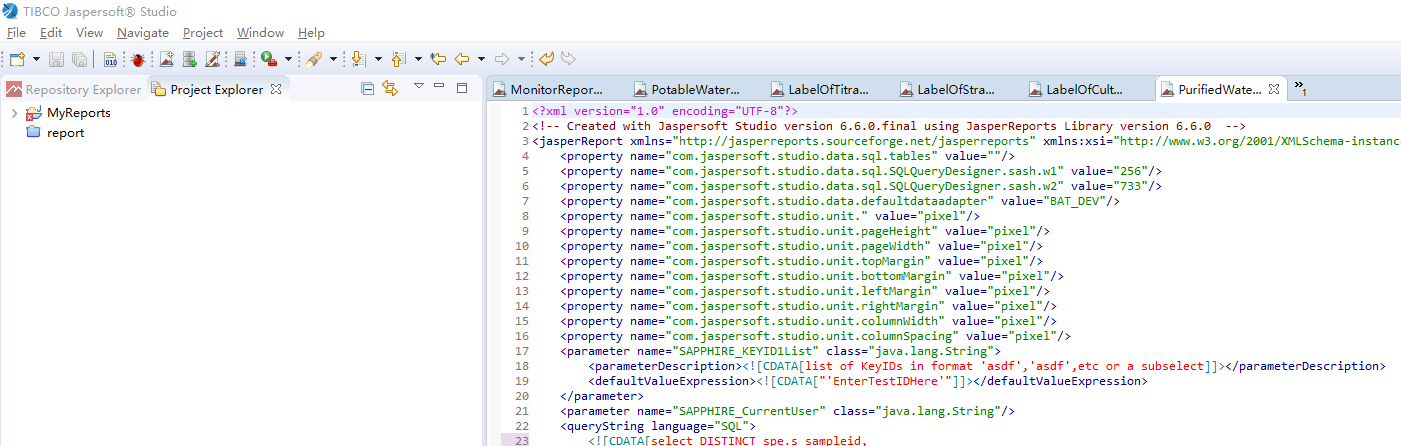Image resolution: width=1401 pixels, height=446 pixels.
Task: Click the Last Edit Location icon
Action: tap(438, 59)
